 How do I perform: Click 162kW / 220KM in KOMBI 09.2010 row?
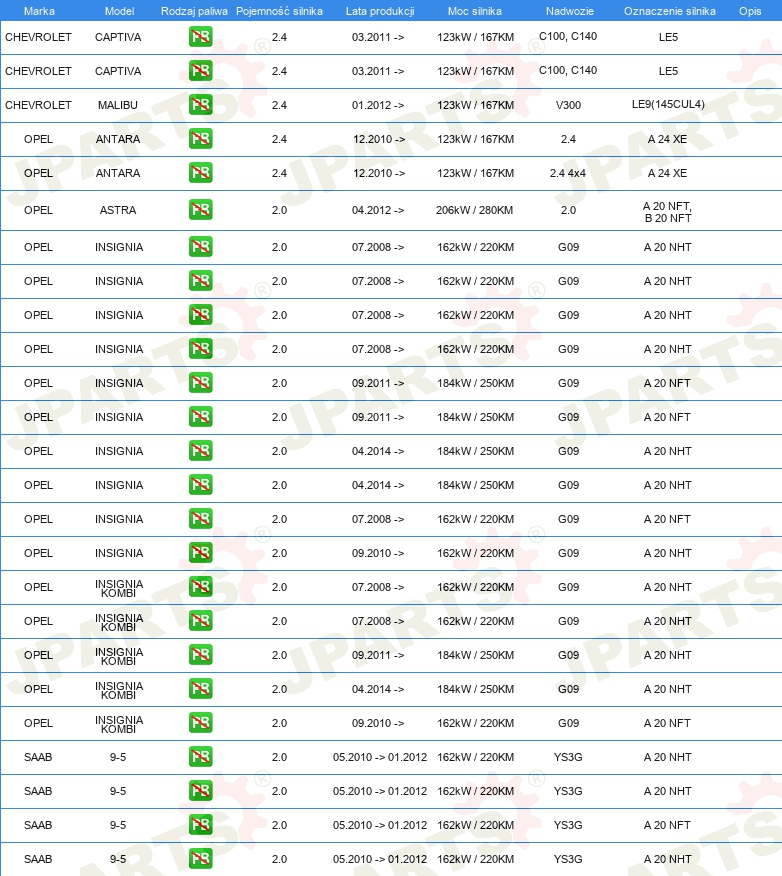(475, 723)
